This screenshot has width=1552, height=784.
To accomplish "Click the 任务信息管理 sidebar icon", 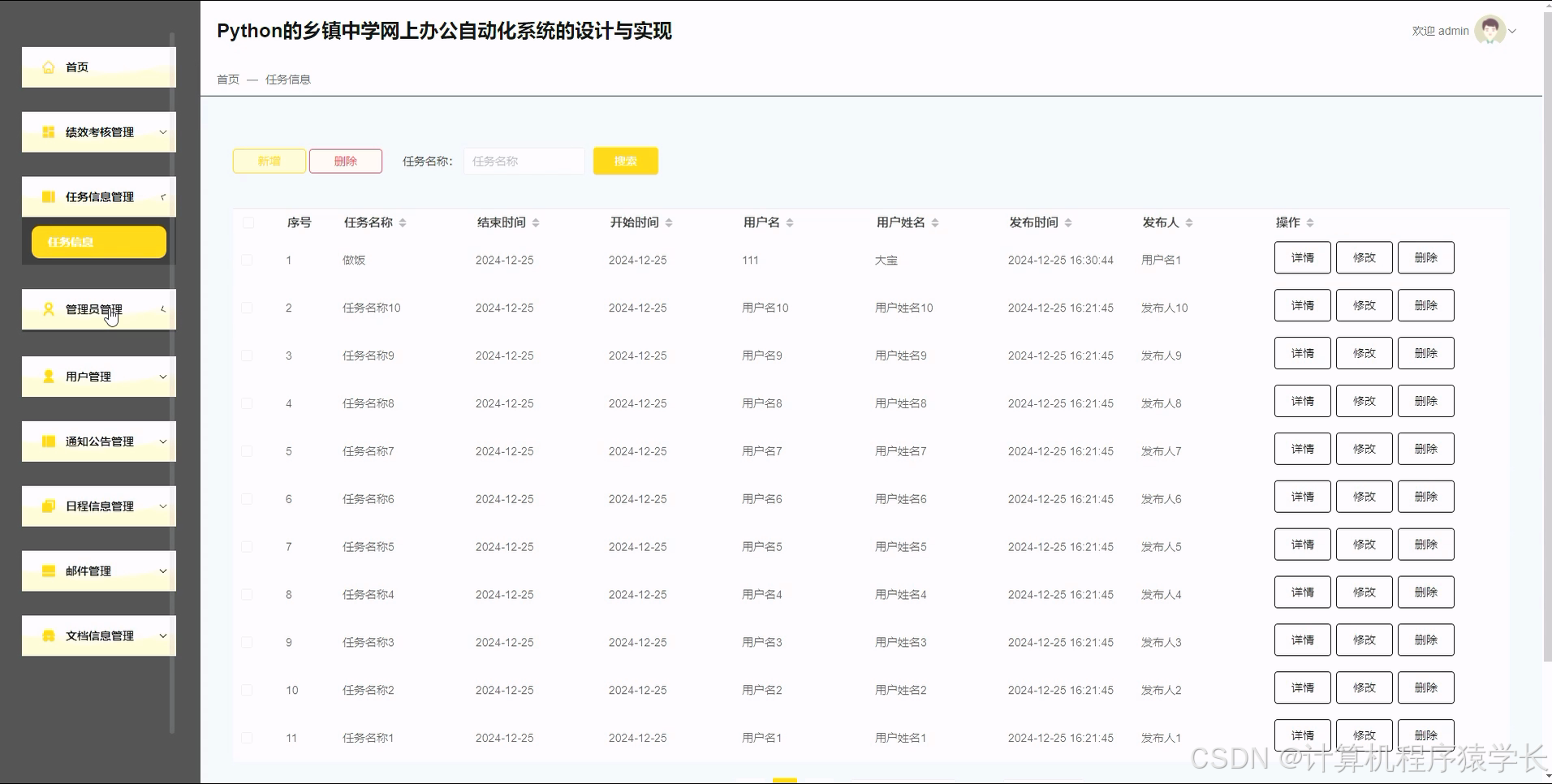I will [x=47, y=196].
